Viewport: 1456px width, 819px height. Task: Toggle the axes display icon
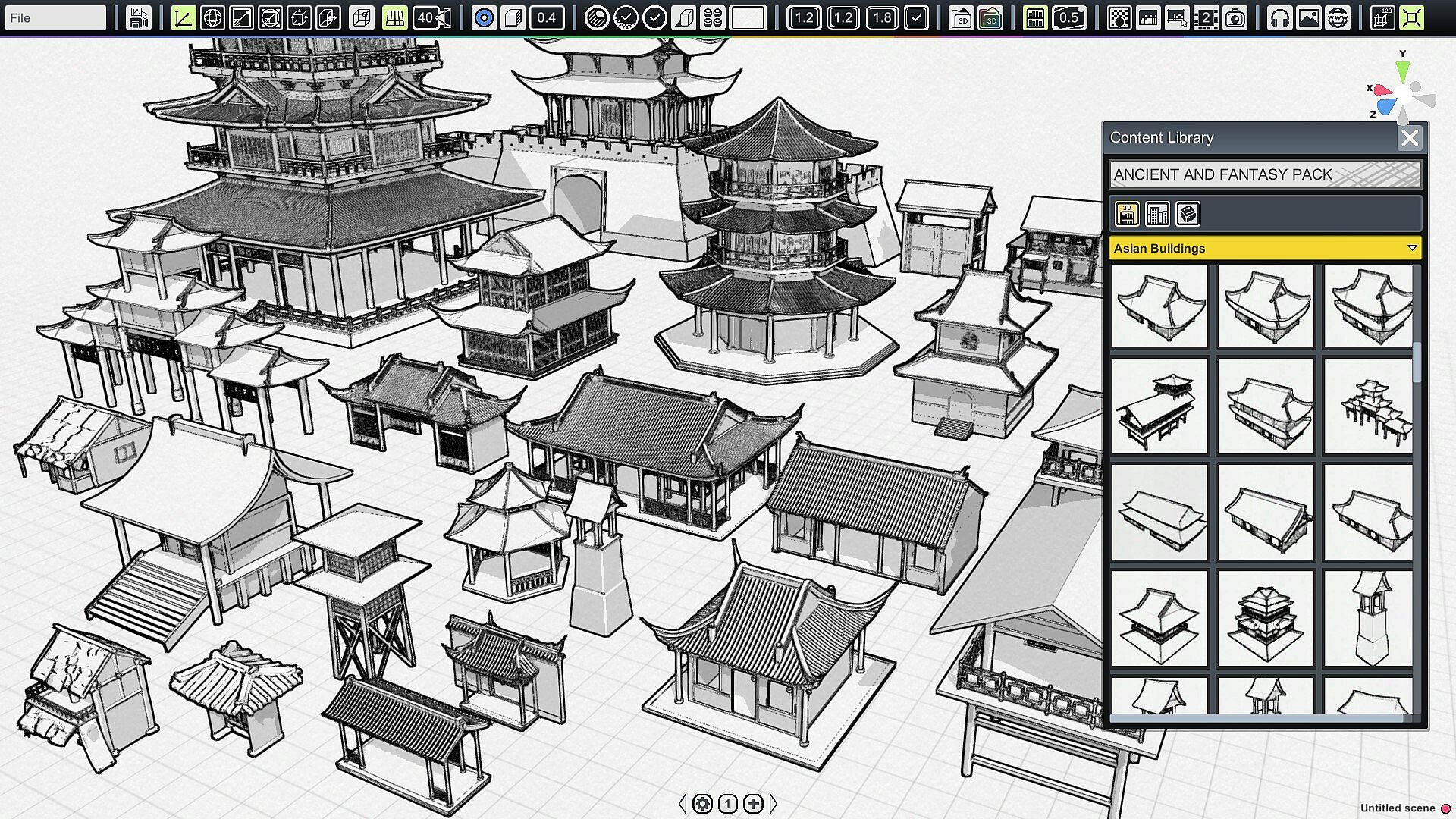(183, 17)
